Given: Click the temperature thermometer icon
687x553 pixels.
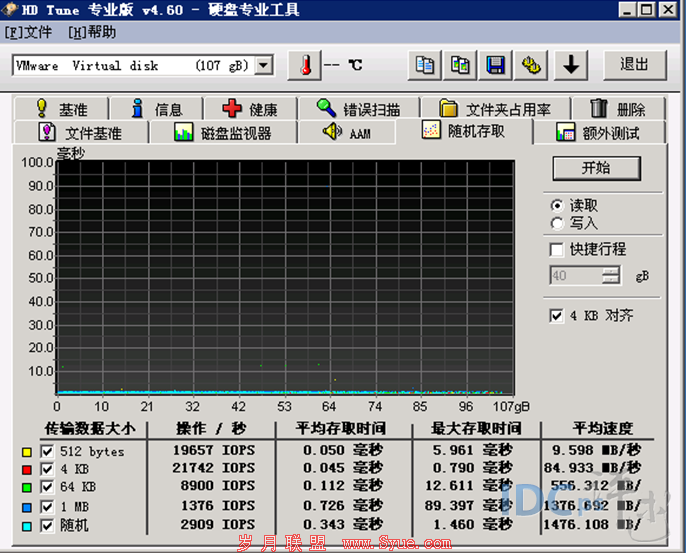Looking at the screenshot, I should [305, 65].
